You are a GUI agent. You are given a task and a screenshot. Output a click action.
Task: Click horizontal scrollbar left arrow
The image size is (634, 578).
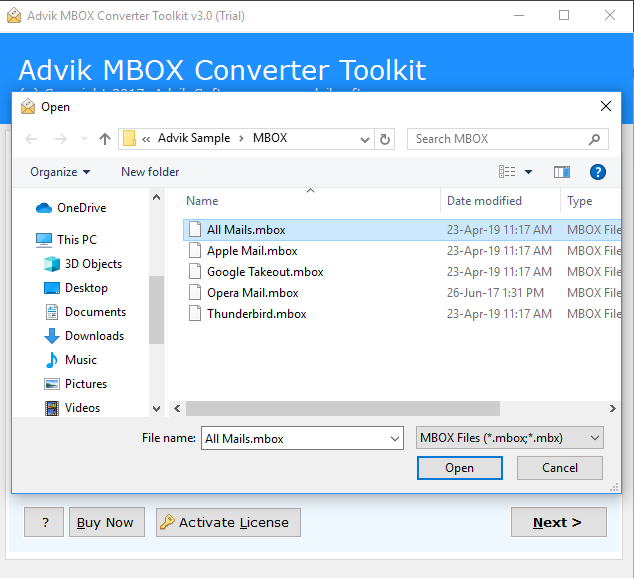pos(177,409)
